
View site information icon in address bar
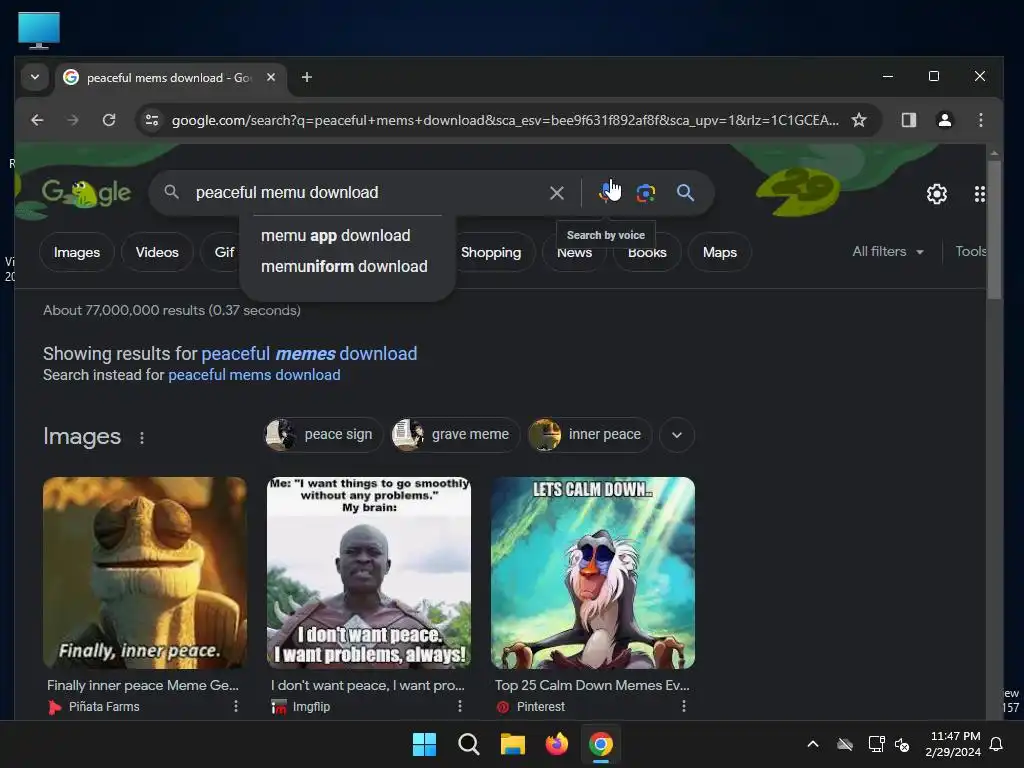tap(152, 120)
